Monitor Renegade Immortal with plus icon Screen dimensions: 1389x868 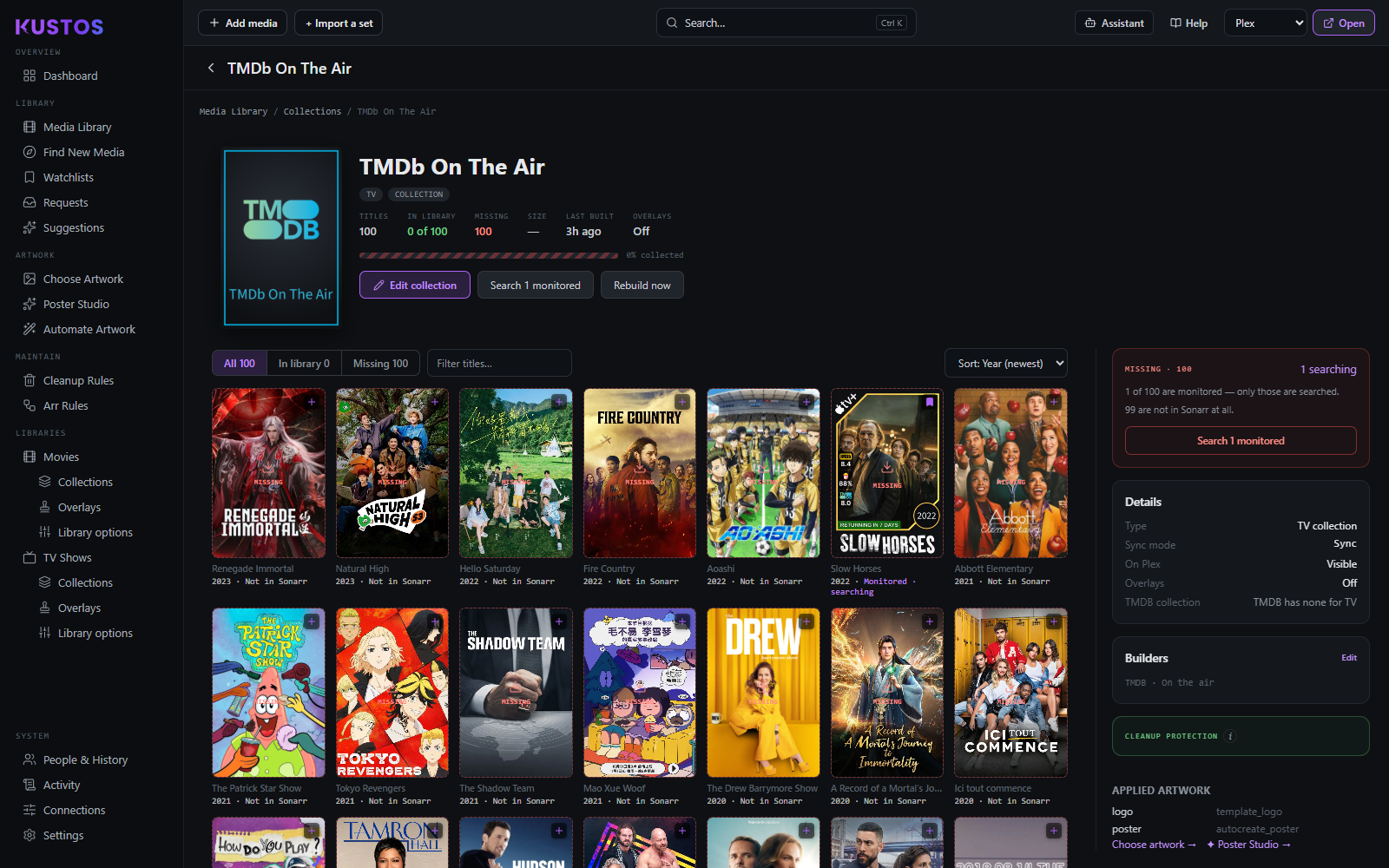point(312,402)
